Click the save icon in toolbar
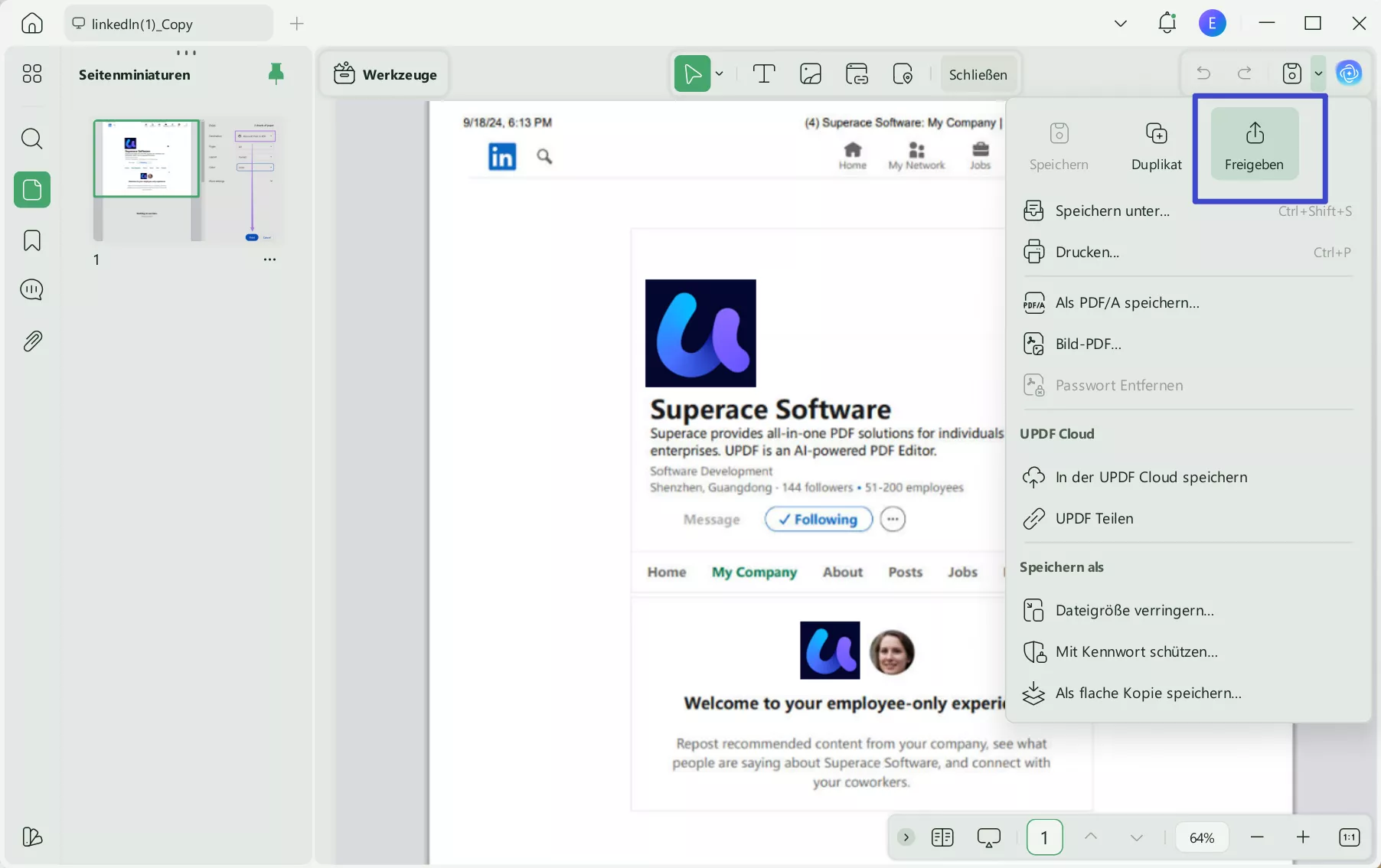The height and width of the screenshot is (868, 1381). [1292, 73]
